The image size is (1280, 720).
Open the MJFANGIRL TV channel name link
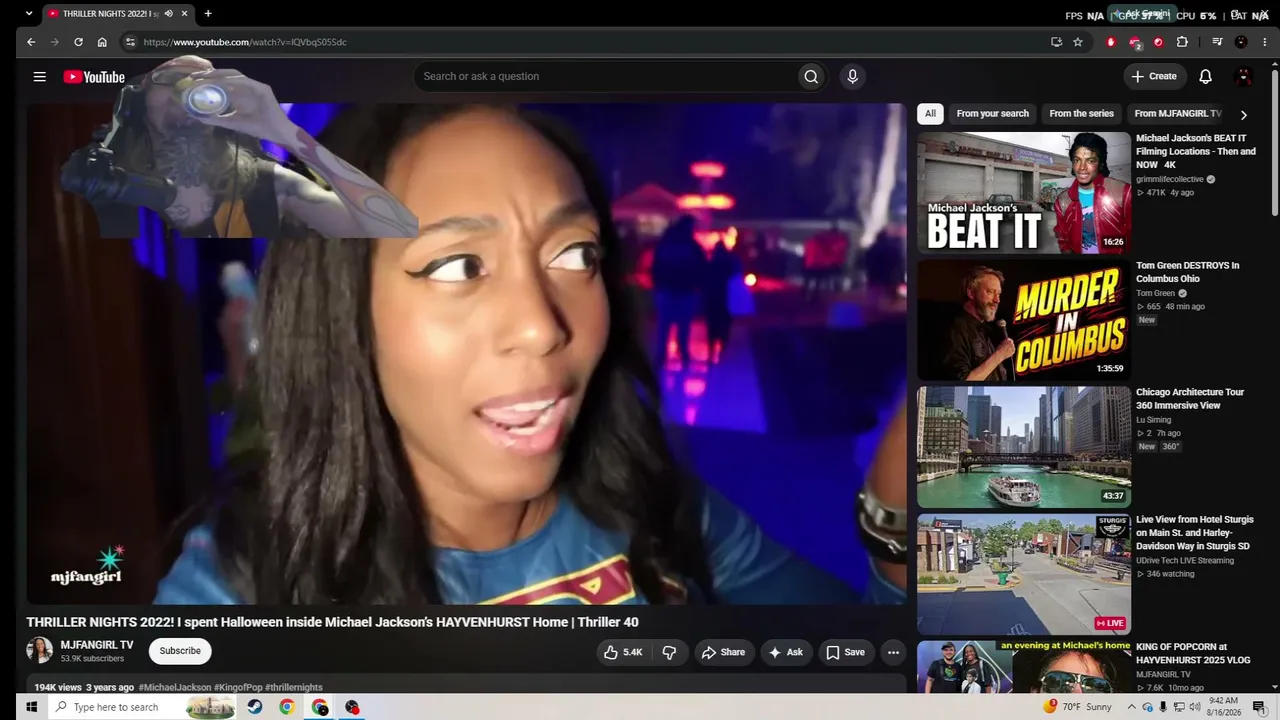tap(97, 645)
